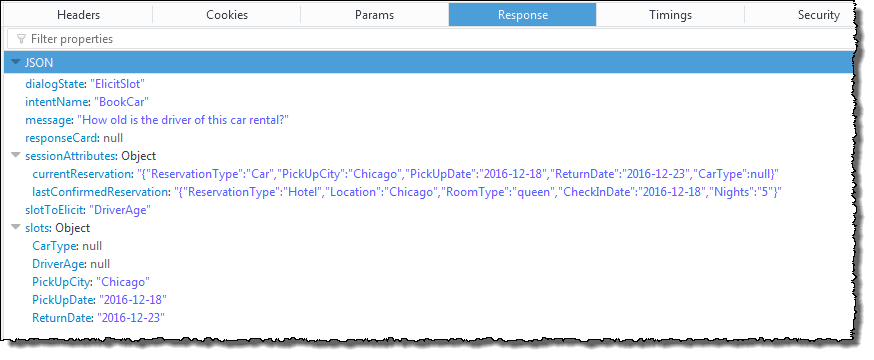Click the sessionAttributes "Object" type label

click(139, 156)
